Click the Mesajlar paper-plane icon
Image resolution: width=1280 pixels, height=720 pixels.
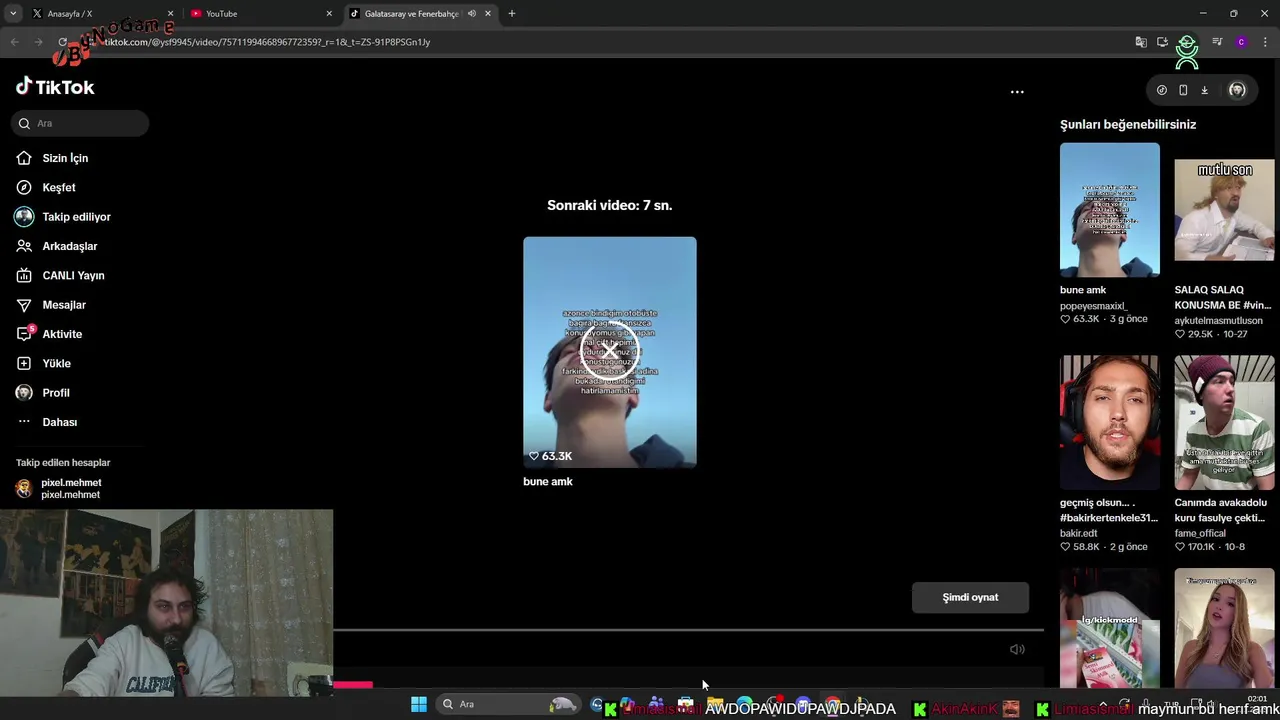tap(24, 305)
